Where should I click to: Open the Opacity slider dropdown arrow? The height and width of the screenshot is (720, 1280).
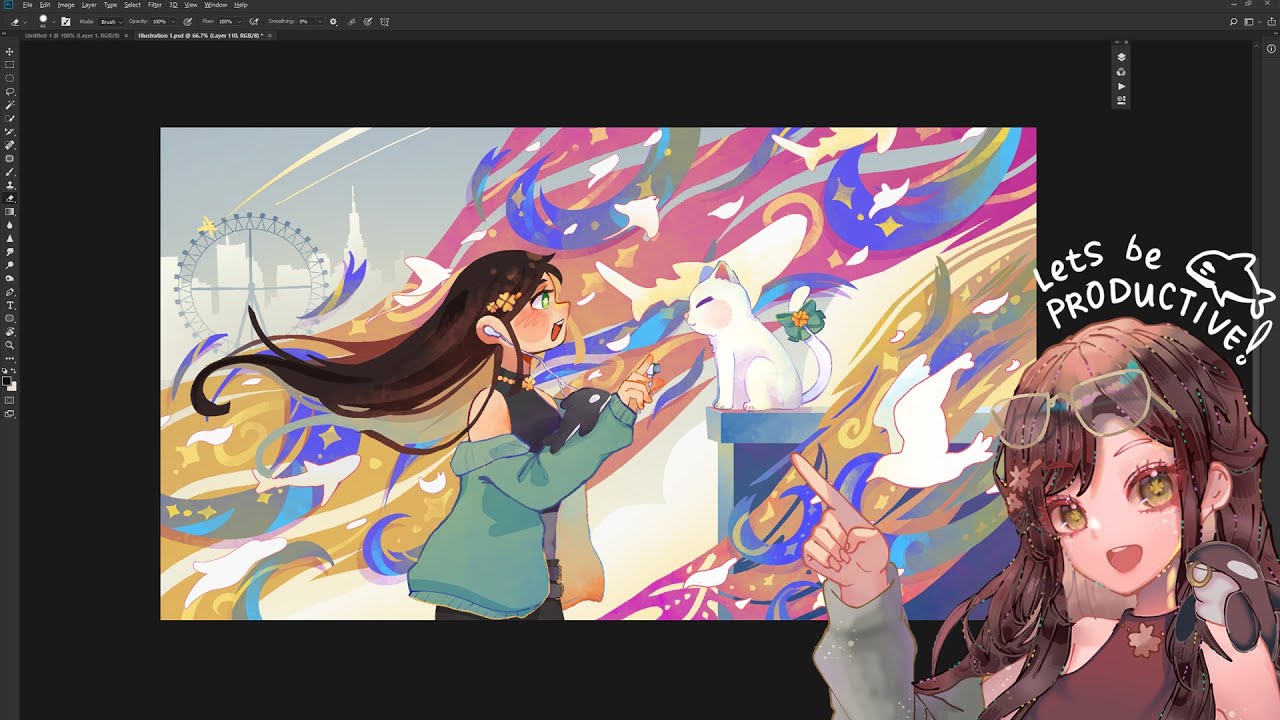point(173,21)
